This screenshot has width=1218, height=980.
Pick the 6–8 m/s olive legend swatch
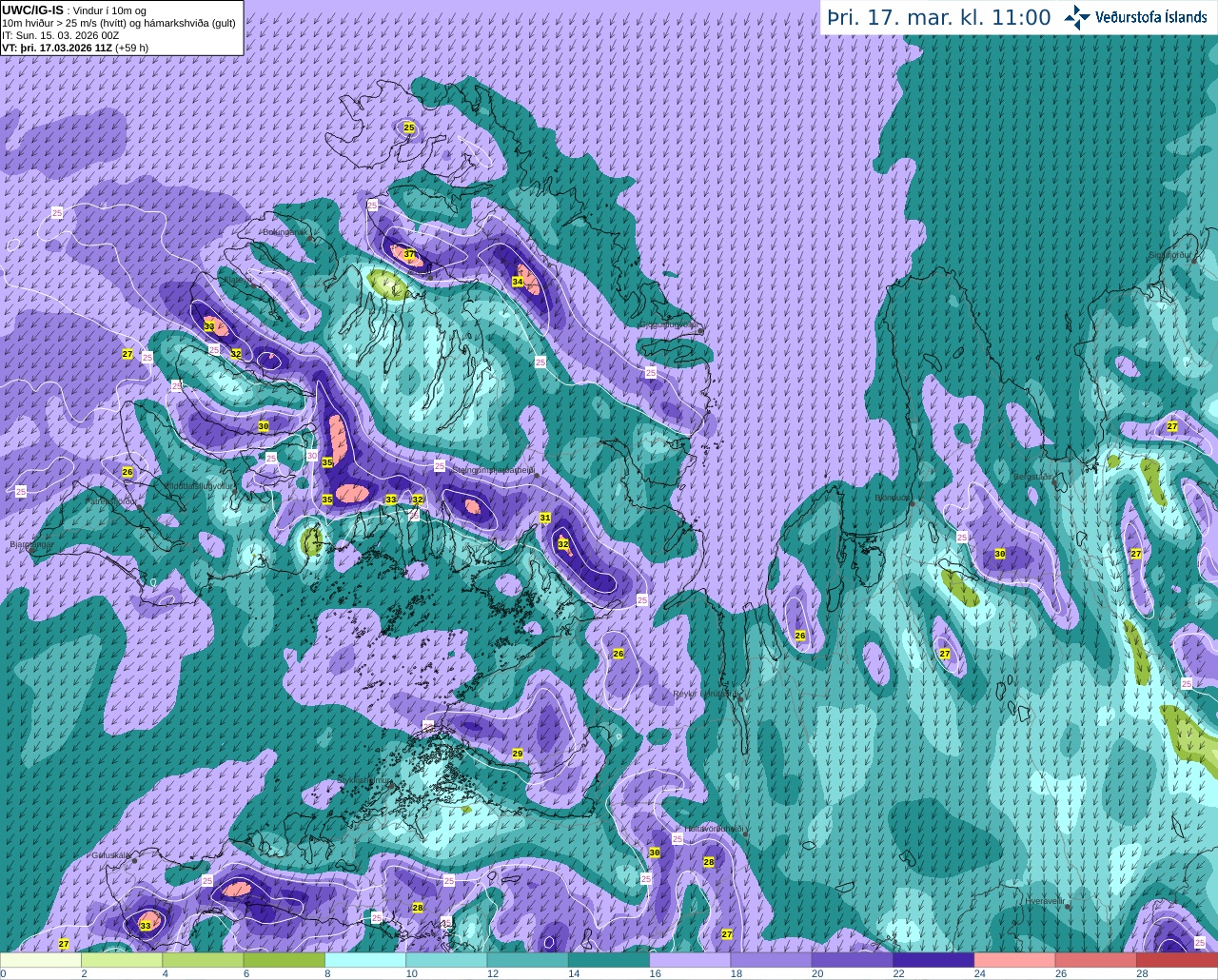click(x=285, y=960)
